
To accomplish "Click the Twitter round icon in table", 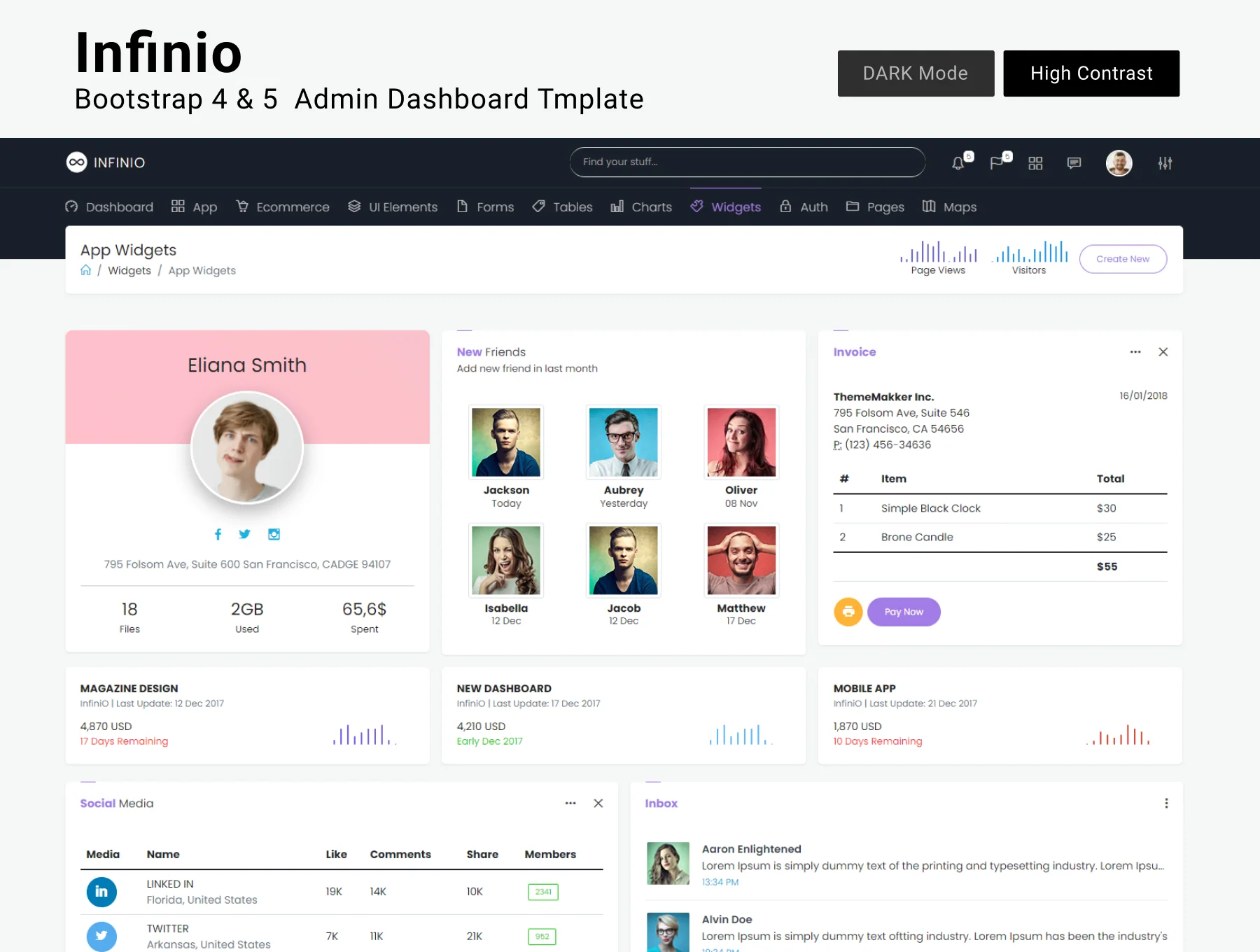I will click(x=101, y=937).
